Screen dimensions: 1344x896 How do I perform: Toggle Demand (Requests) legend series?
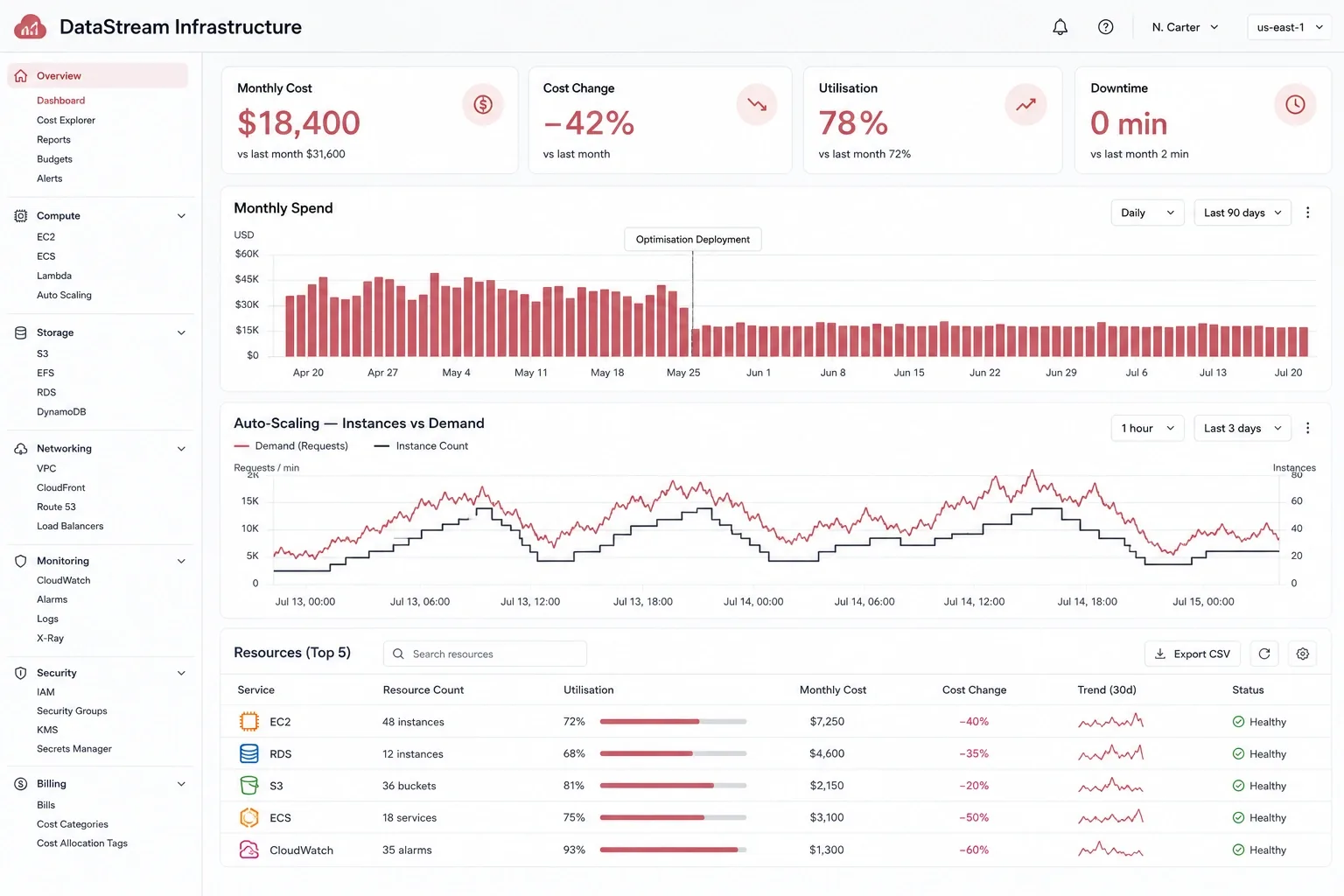(291, 445)
